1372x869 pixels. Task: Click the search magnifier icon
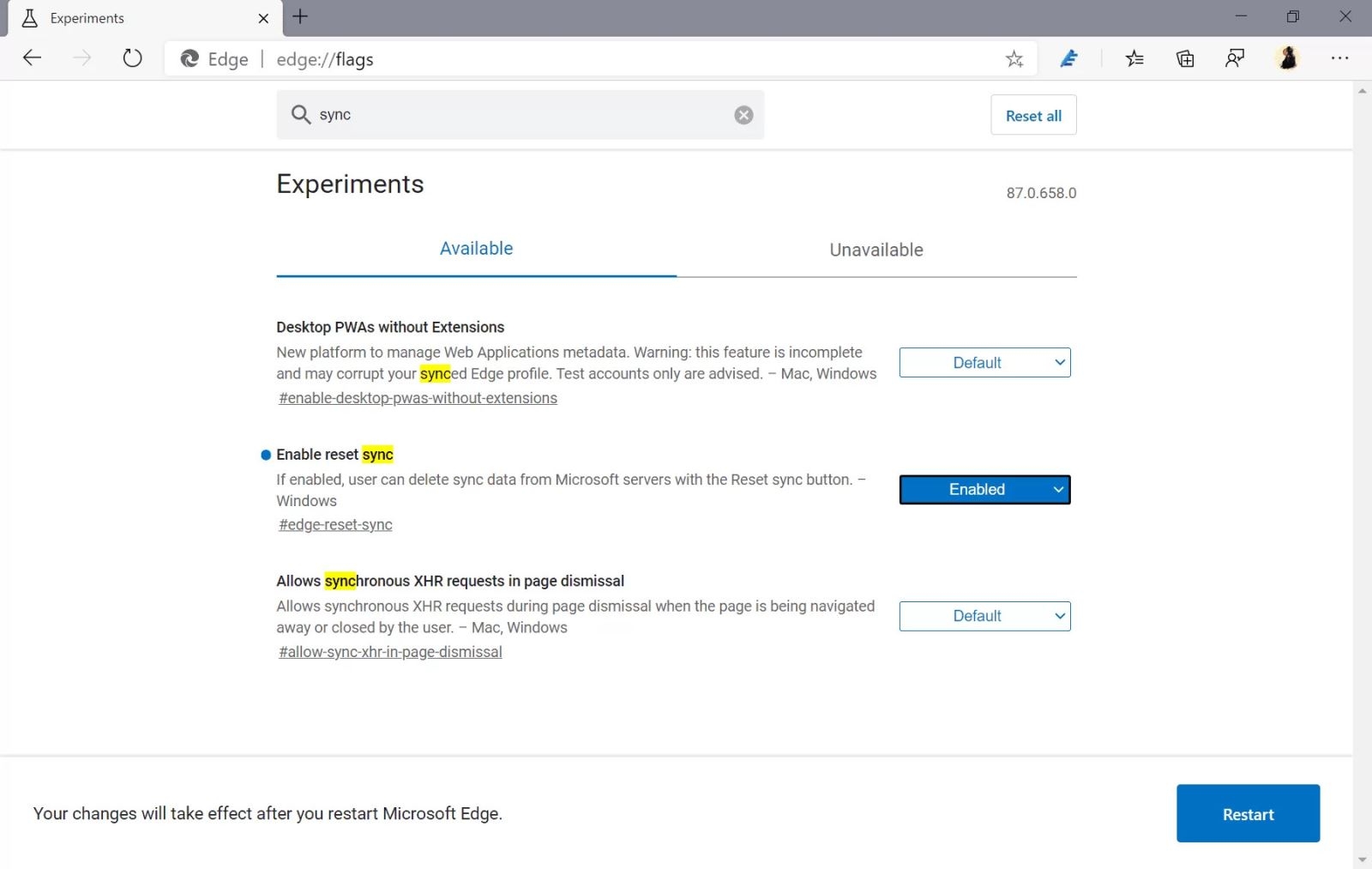coord(300,114)
